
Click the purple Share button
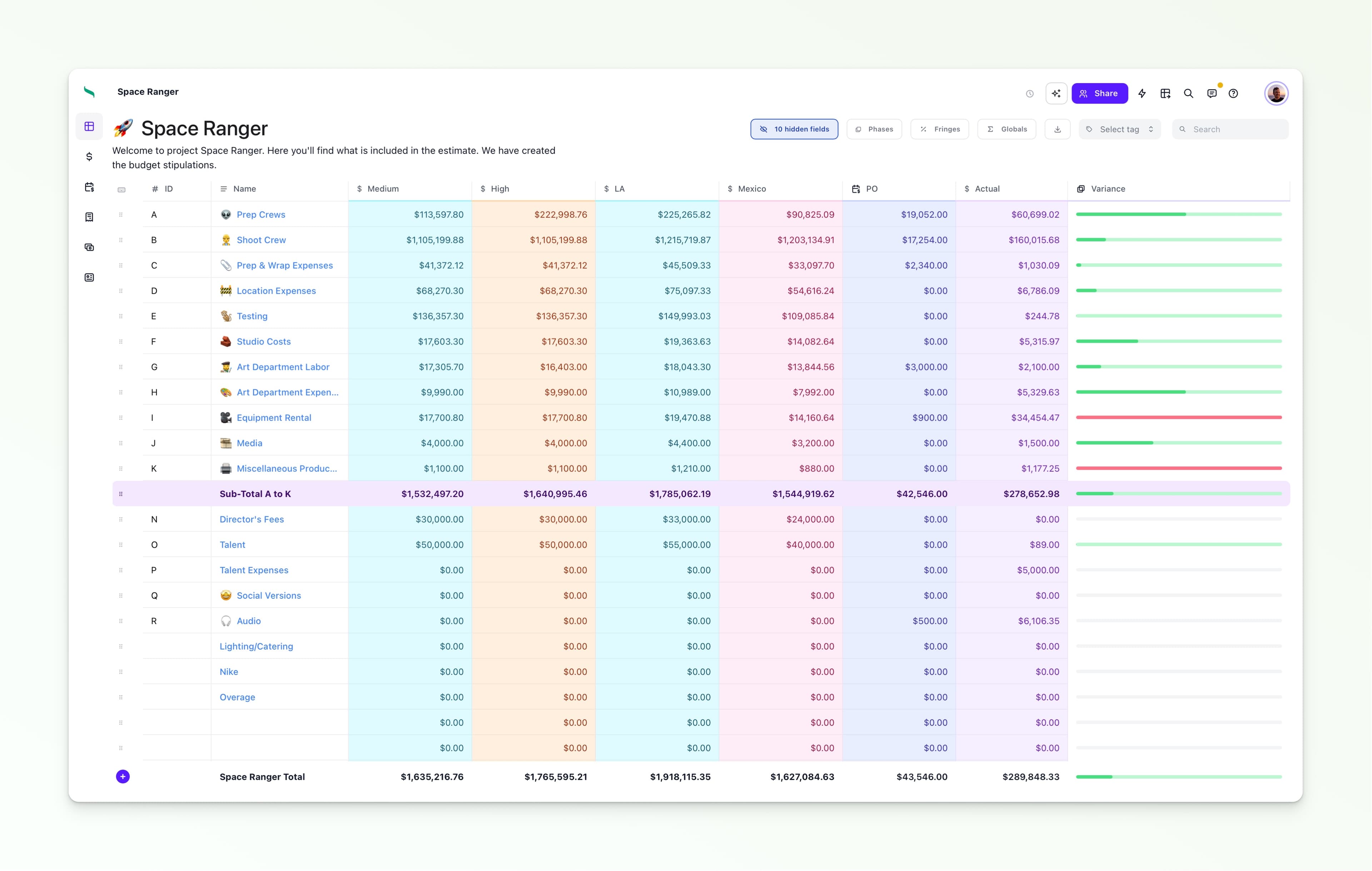(x=1099, y=94)
